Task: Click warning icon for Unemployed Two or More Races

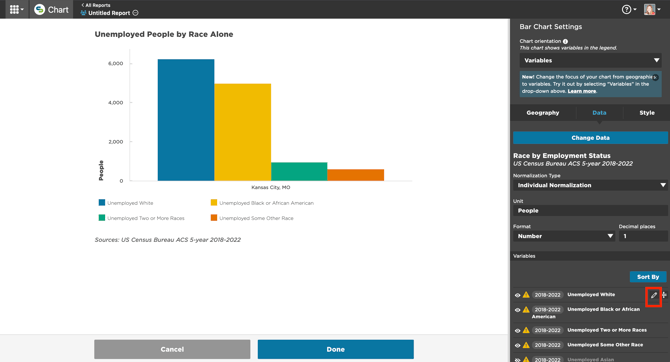Action: point(526,330)
